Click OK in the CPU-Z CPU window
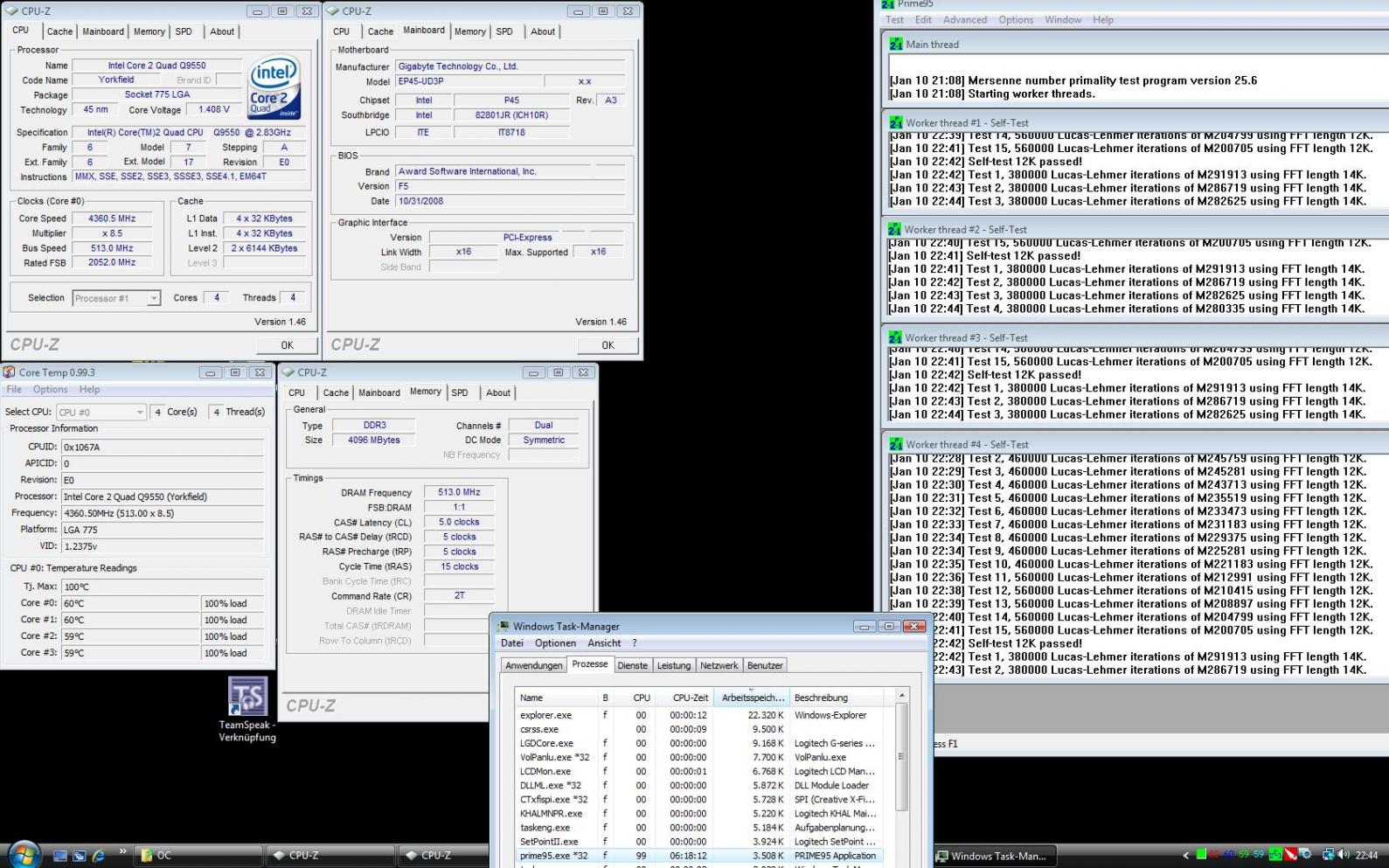This screenshot has width=1389, height=868. click(287, 345)
